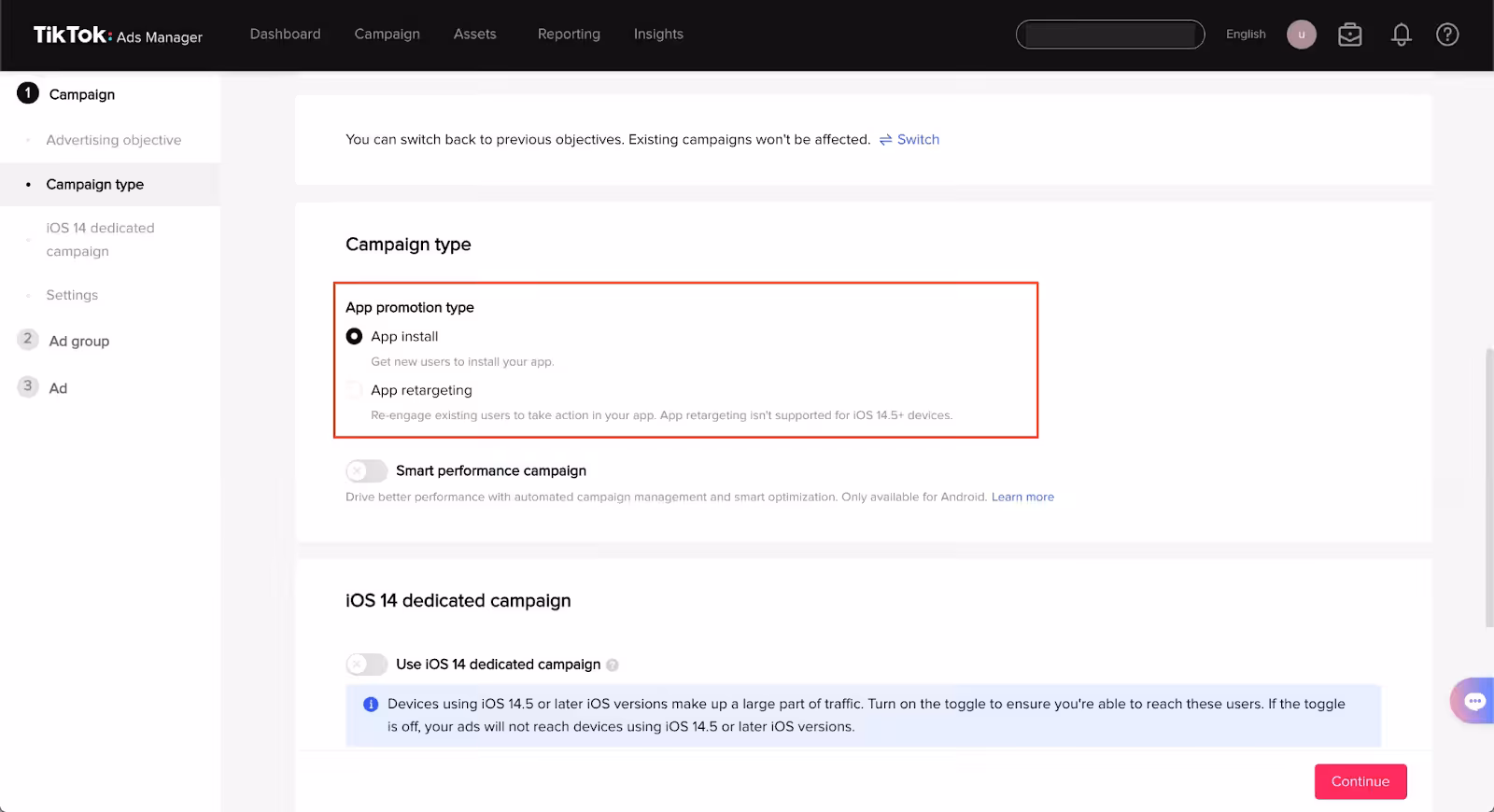Go to step 2 Ad group number icon
This screenshot has height=812, width=1494.
click(x=28, y=339)
